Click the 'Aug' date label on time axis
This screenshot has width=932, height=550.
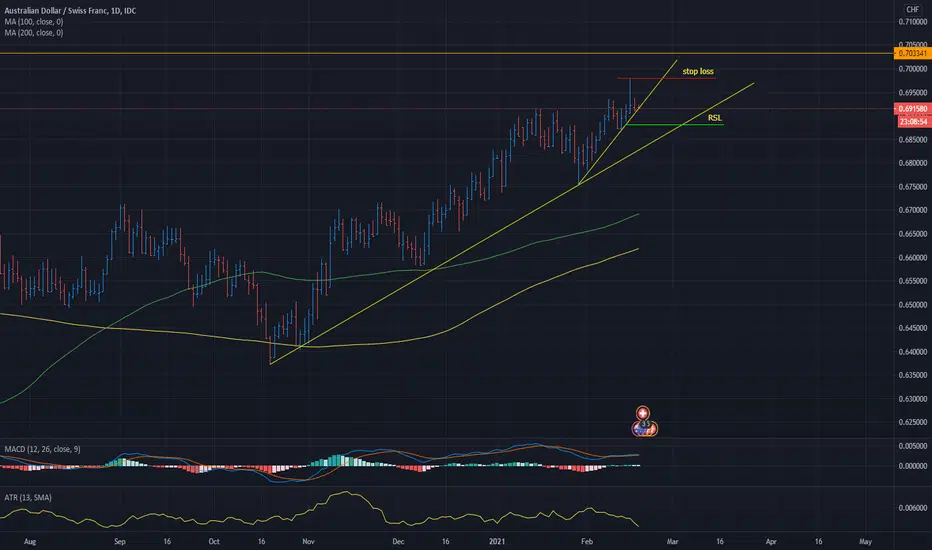[30, 542]
